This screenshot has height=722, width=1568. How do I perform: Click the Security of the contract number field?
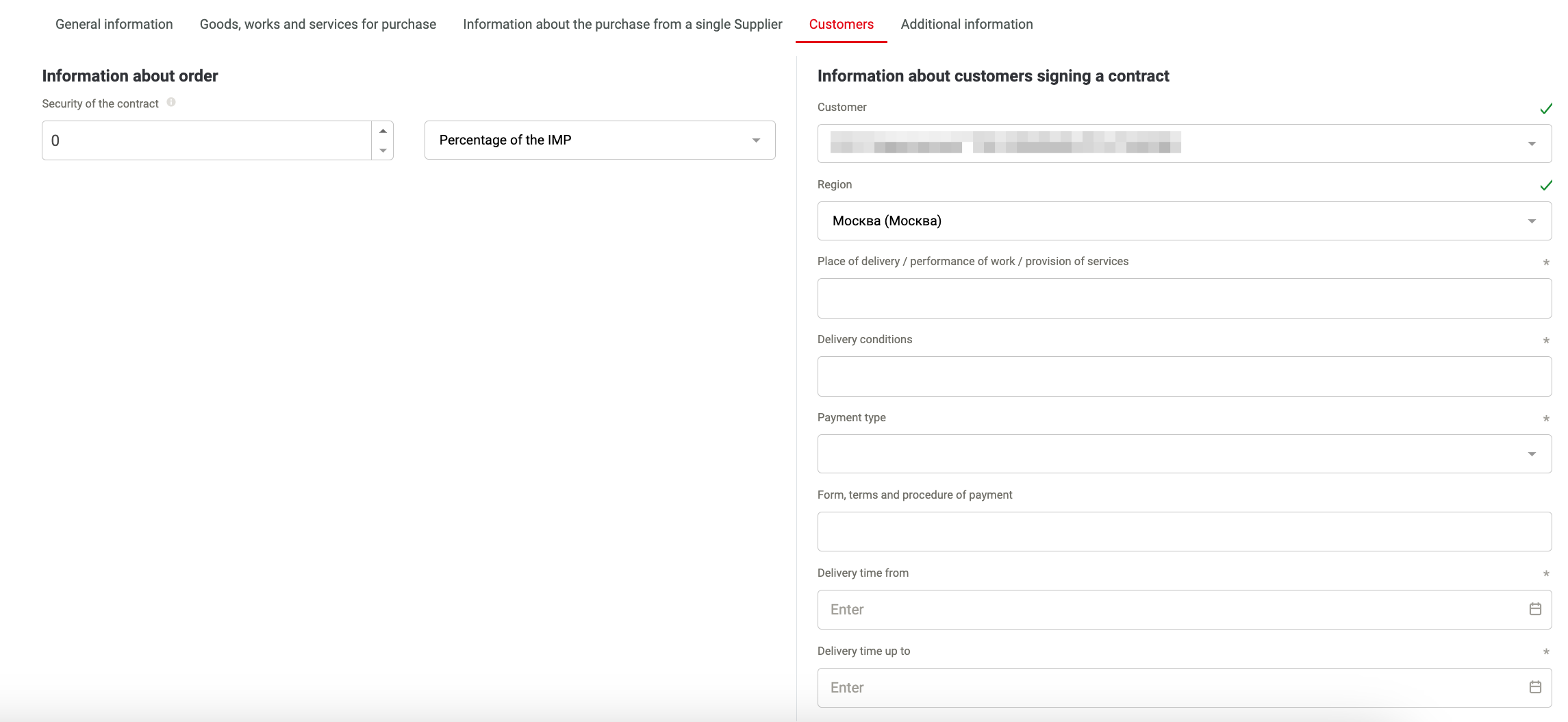pos(207,140)
